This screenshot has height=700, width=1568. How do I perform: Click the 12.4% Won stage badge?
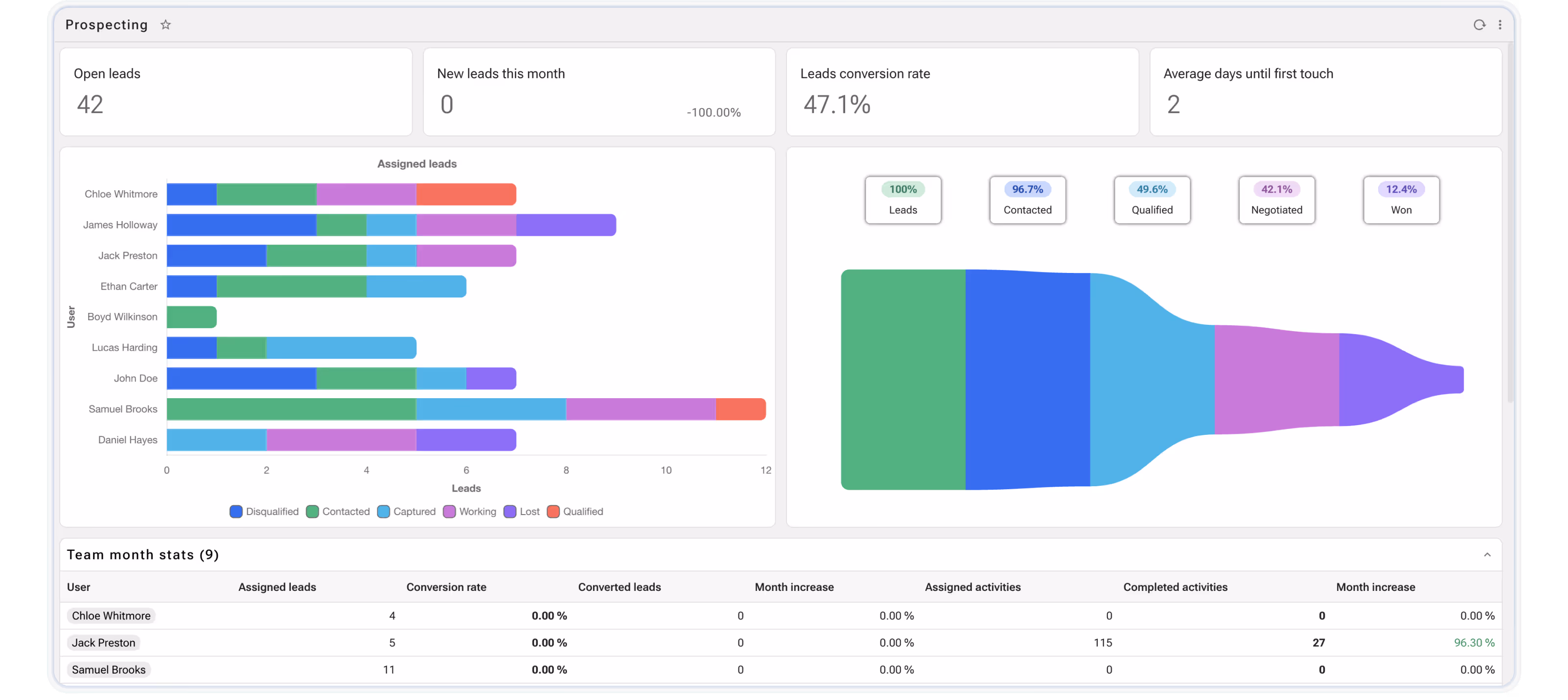[1401, 200]
